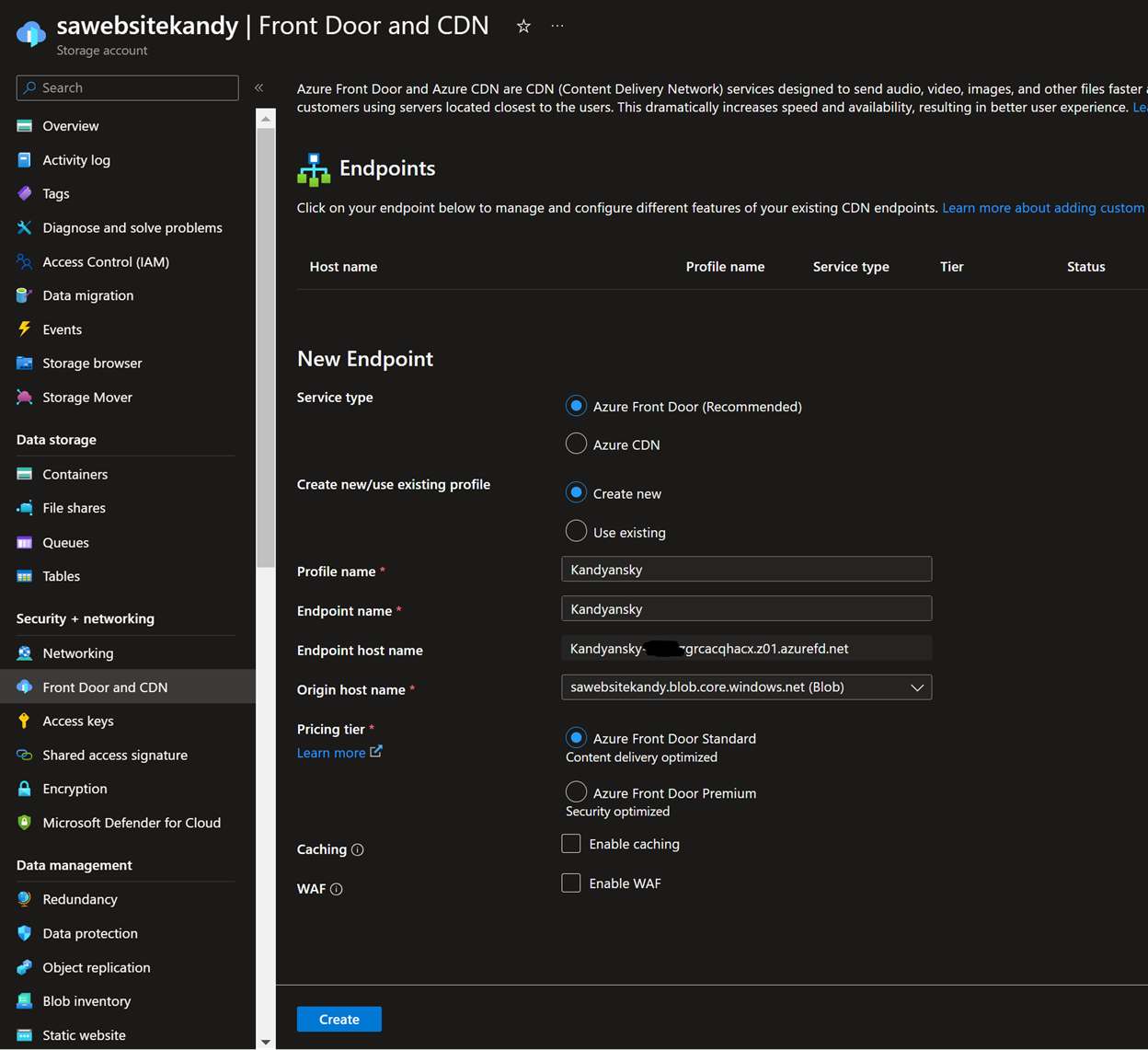Click the Activity log icon
This screenshot has height=1050, width=1148.
coord(25,160)
